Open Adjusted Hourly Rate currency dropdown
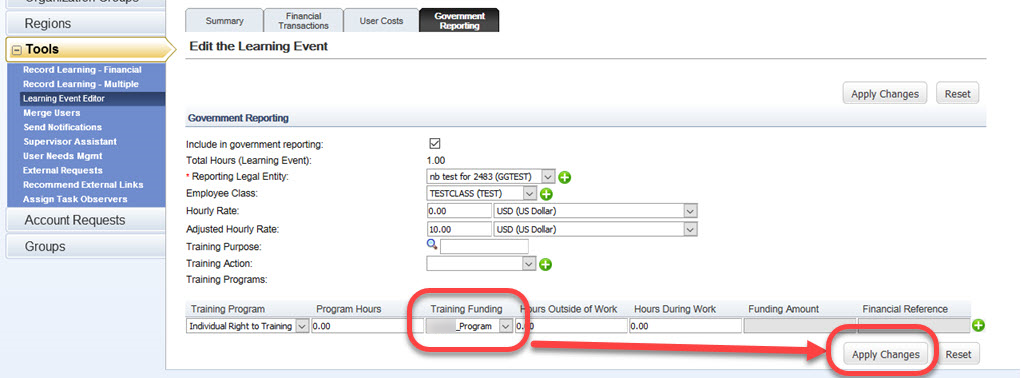The image size is (1021, 378). (690, 229)
